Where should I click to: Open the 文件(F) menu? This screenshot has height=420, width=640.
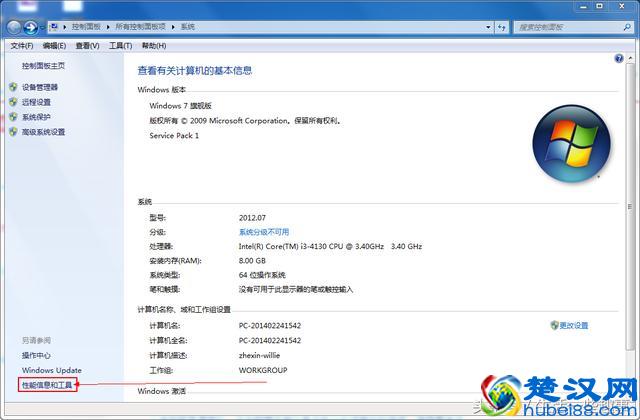coord(22,46)
